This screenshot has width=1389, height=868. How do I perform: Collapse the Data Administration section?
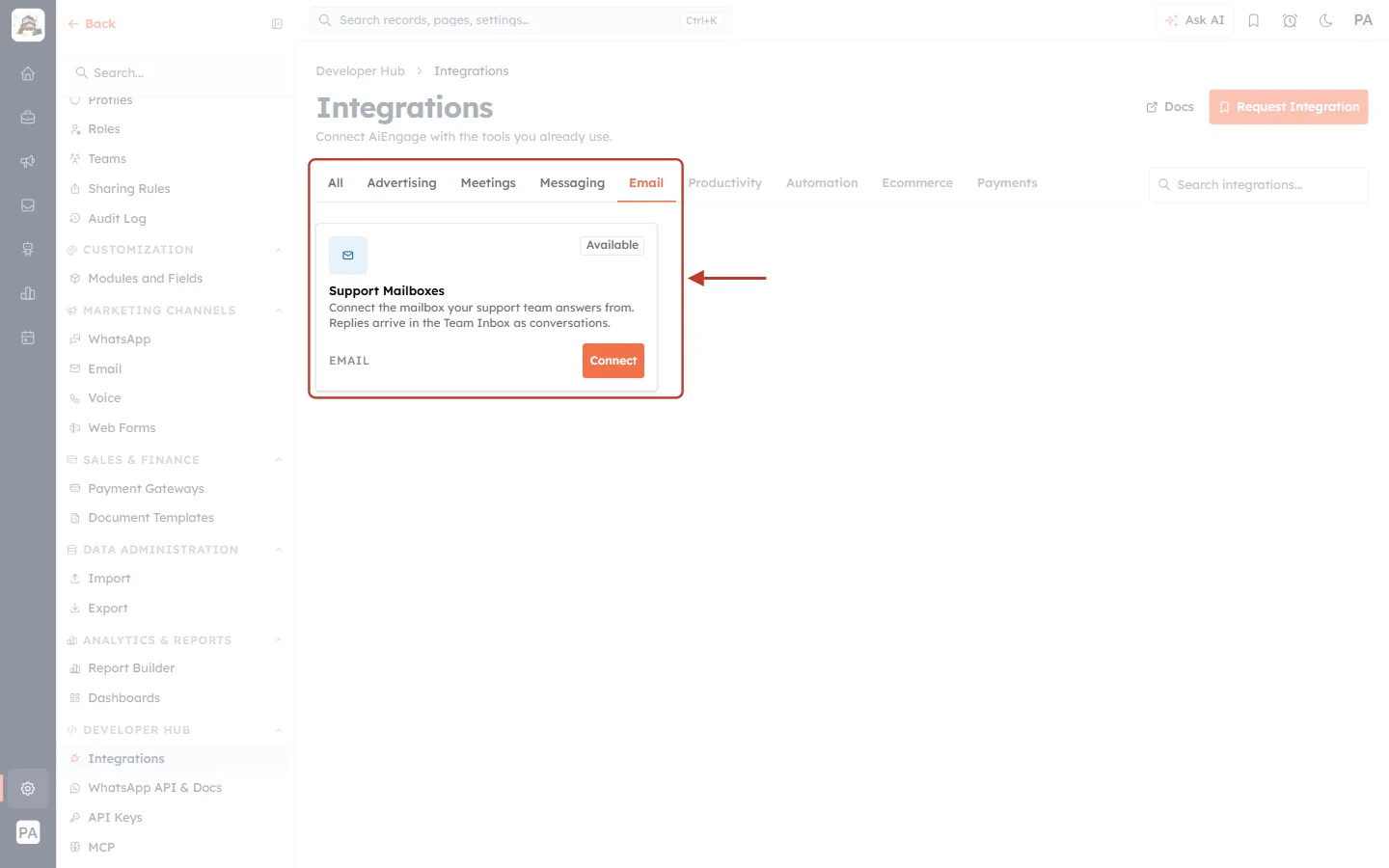(279, 550)
